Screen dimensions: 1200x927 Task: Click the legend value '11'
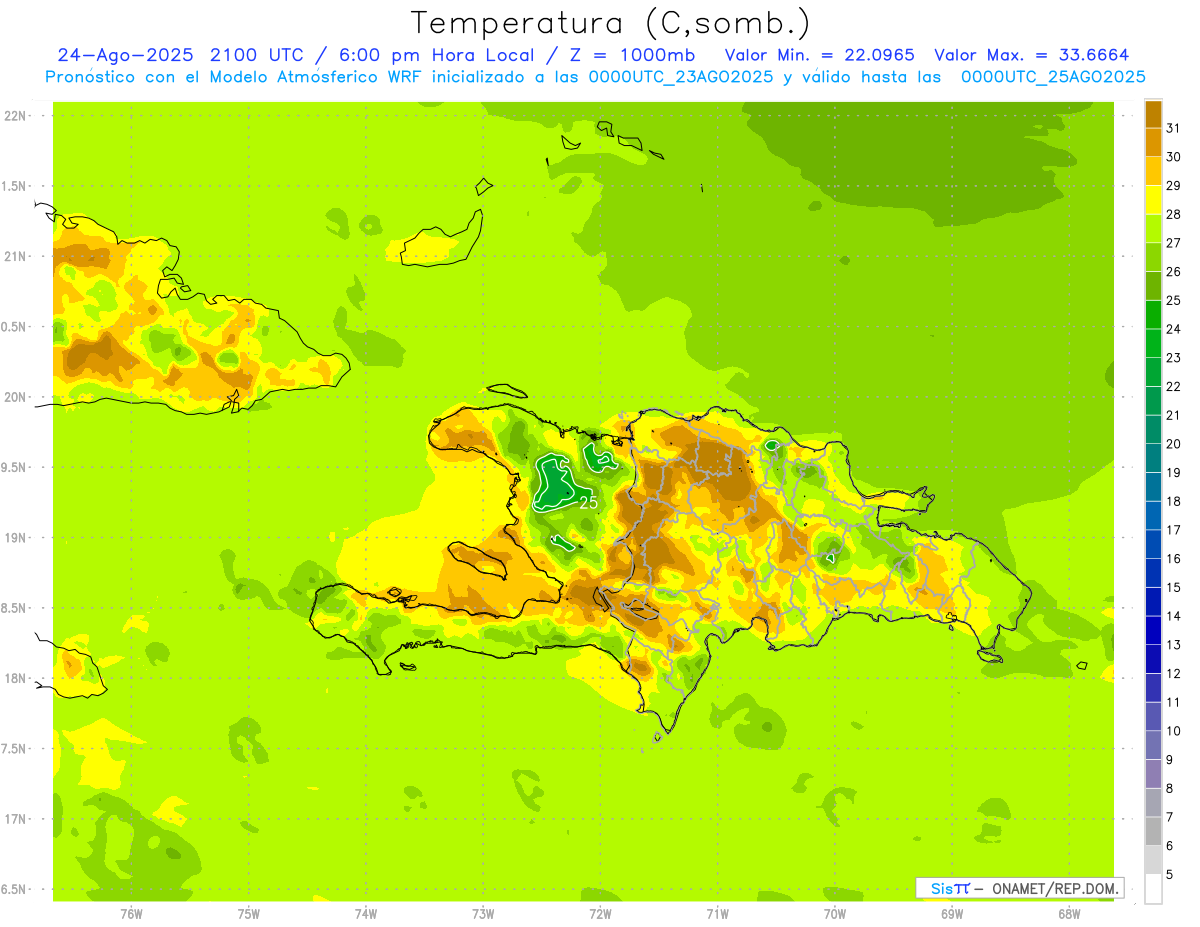pos(1173,702)
